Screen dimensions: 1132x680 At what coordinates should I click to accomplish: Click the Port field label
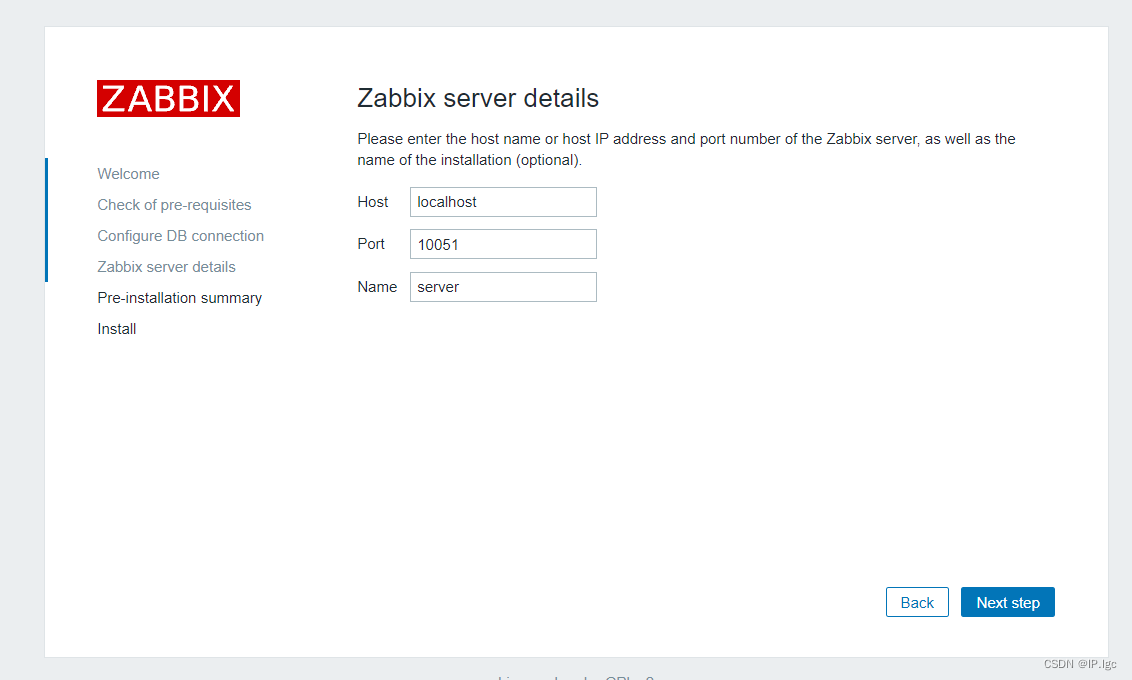point(371,244)
